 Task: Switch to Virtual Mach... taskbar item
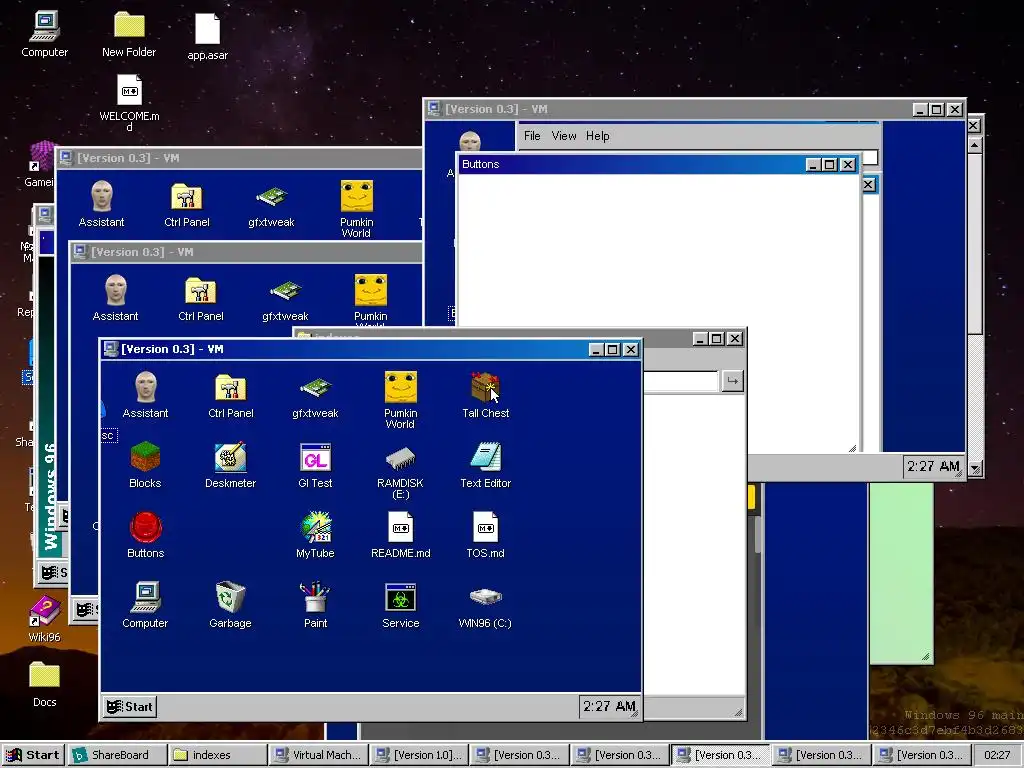[319, 755]
